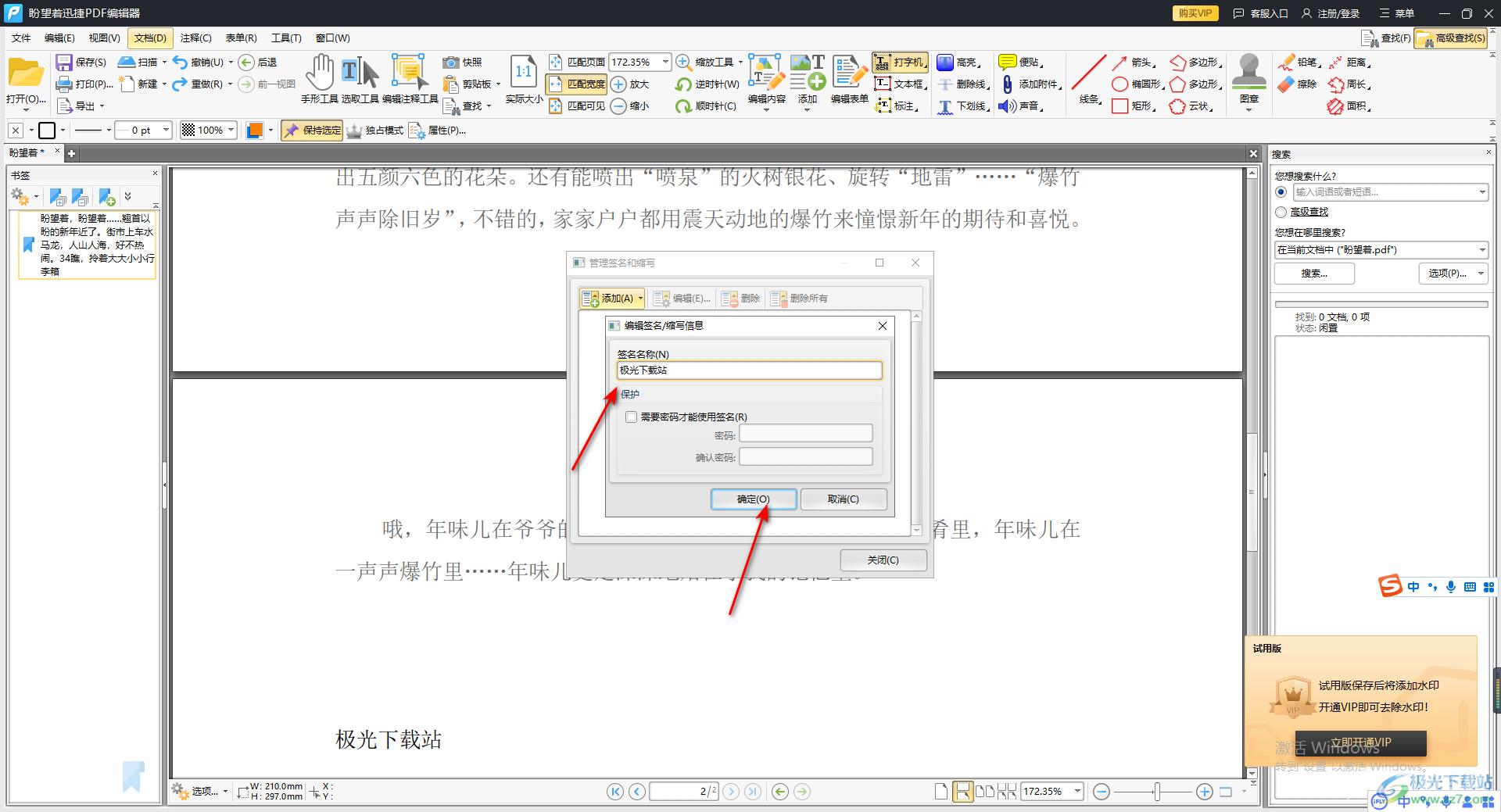Screen dimensions: 1501x812
Task: Choose the Highlight tool
Action: 958,62
